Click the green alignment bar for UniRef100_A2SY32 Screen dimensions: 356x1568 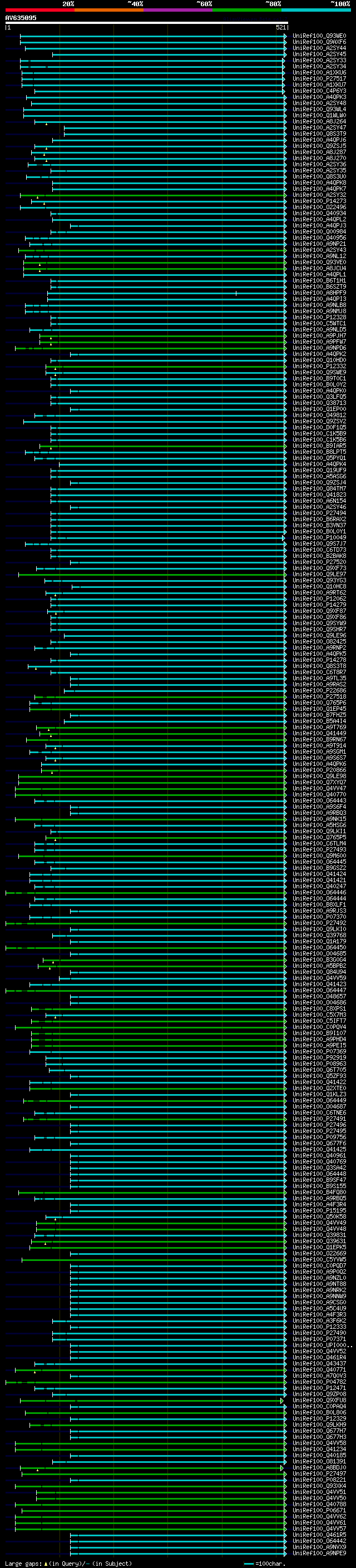point(153,195)
